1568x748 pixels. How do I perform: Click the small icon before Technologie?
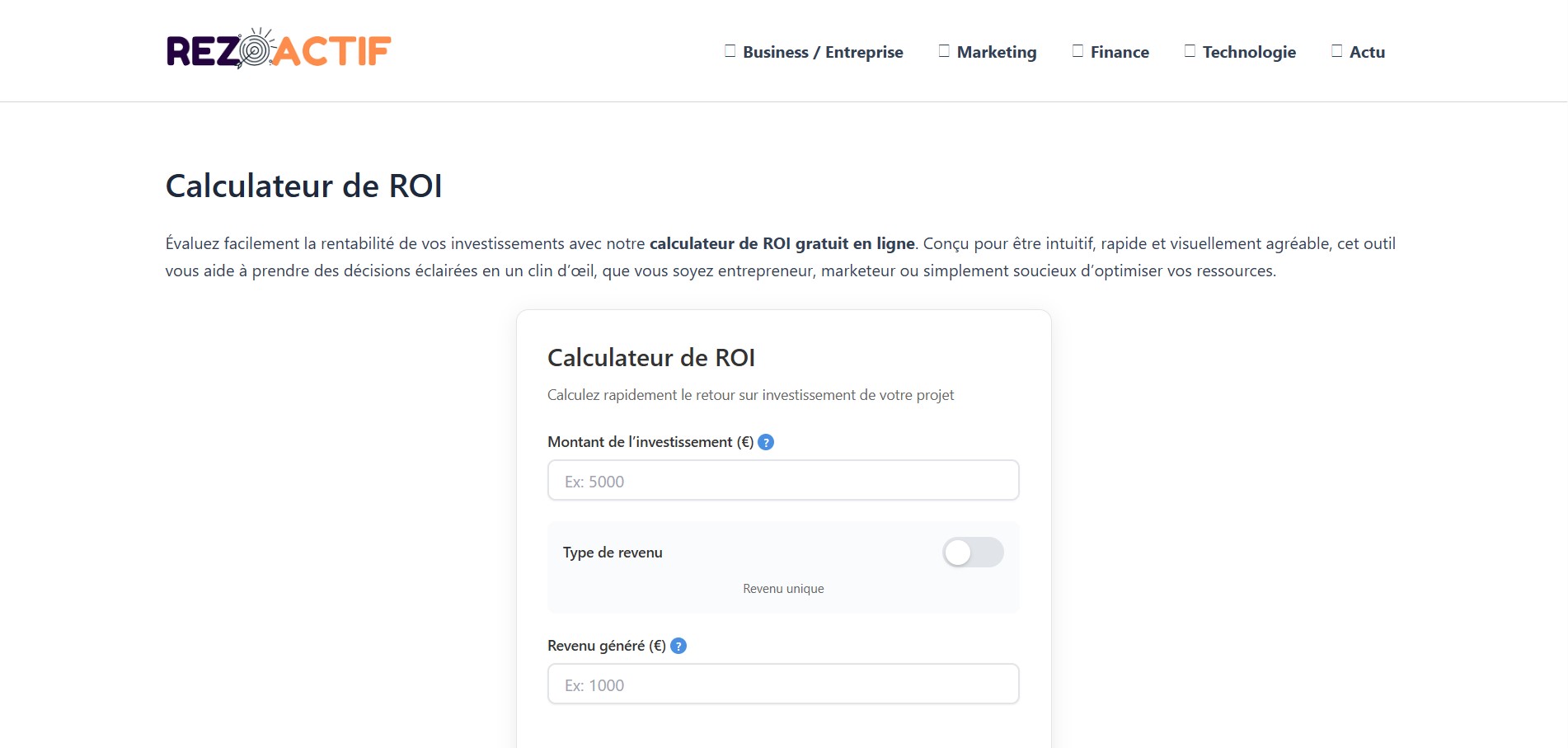pyautogui.click(x=1190, y=51)
